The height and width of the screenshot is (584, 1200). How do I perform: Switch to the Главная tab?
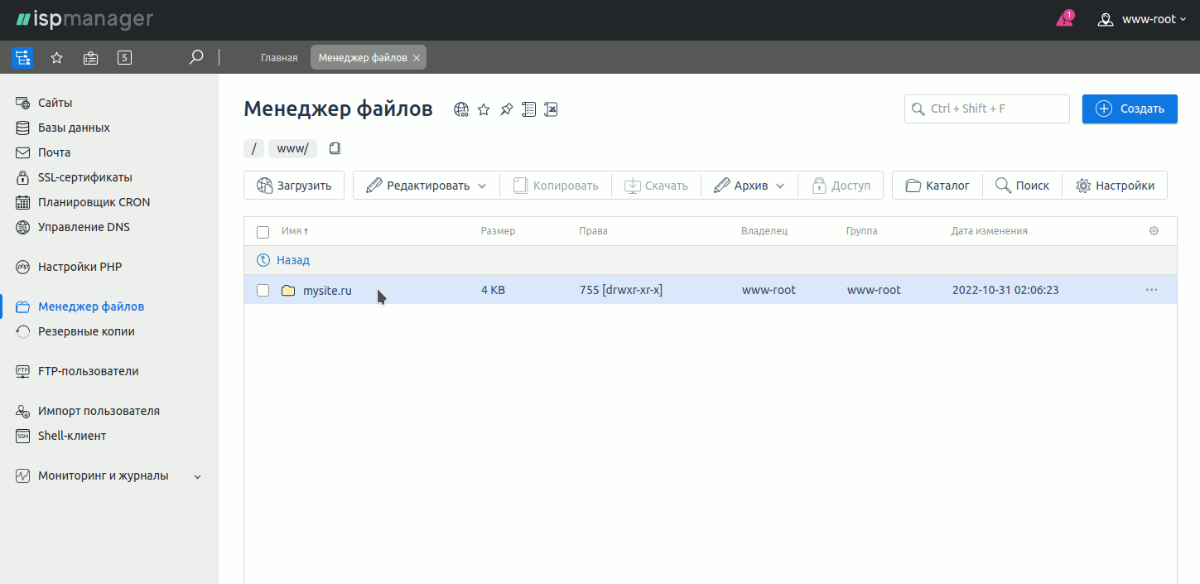(x=279, y=58)
